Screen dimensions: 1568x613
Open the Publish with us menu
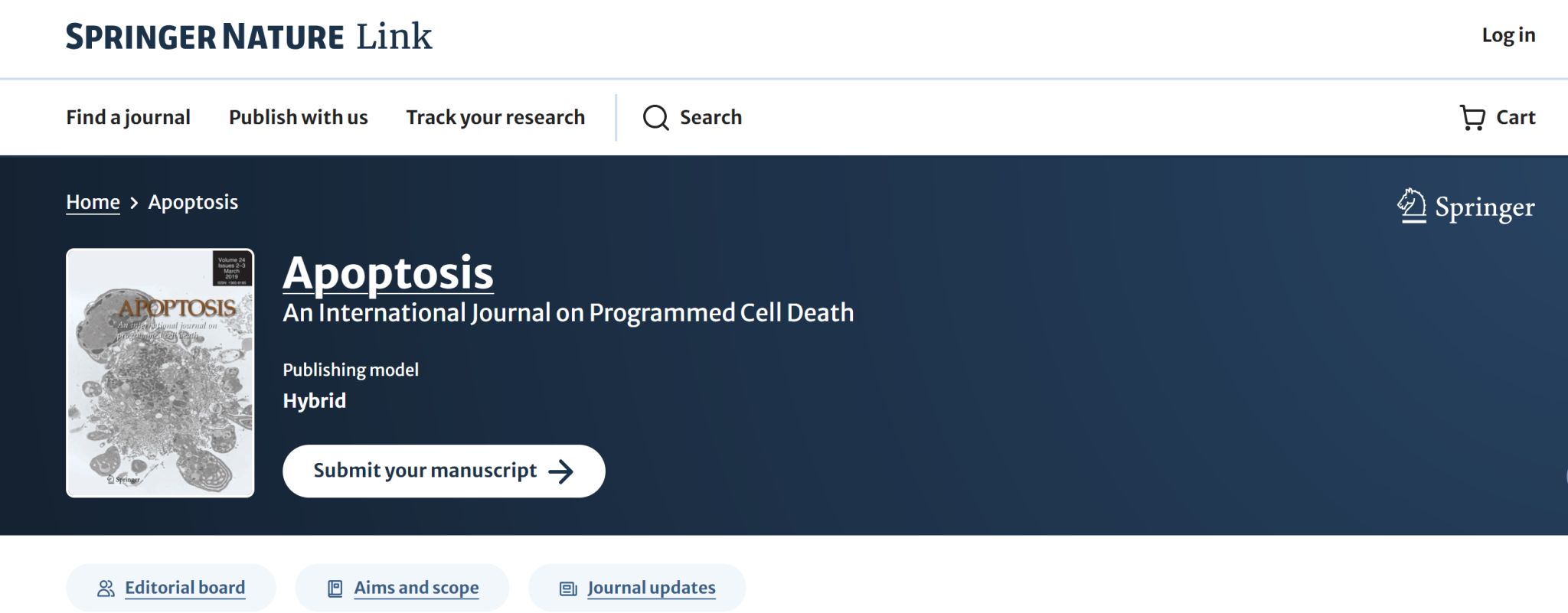tap(298, 117)
